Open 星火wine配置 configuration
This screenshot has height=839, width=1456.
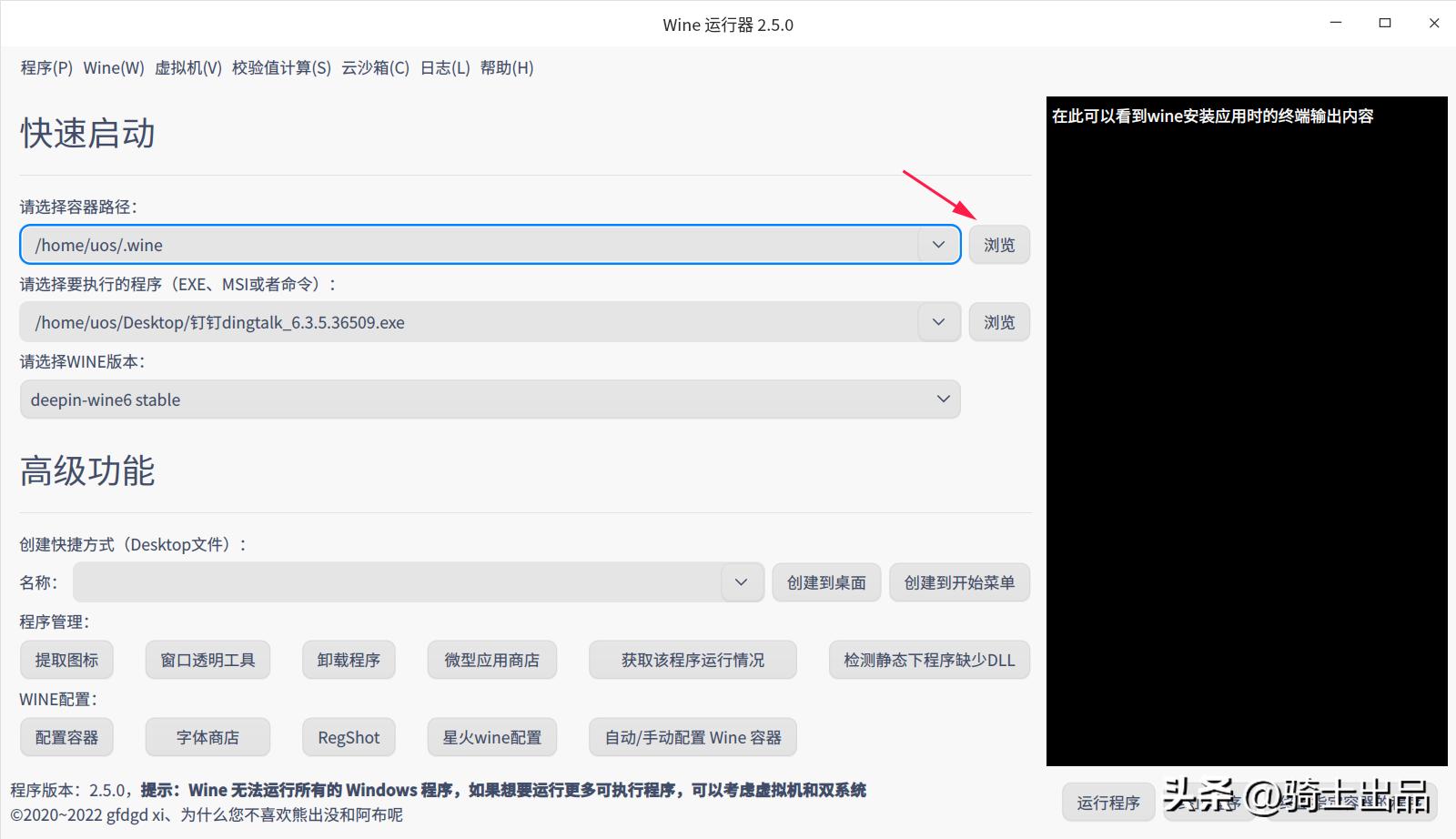coord(491,737)
